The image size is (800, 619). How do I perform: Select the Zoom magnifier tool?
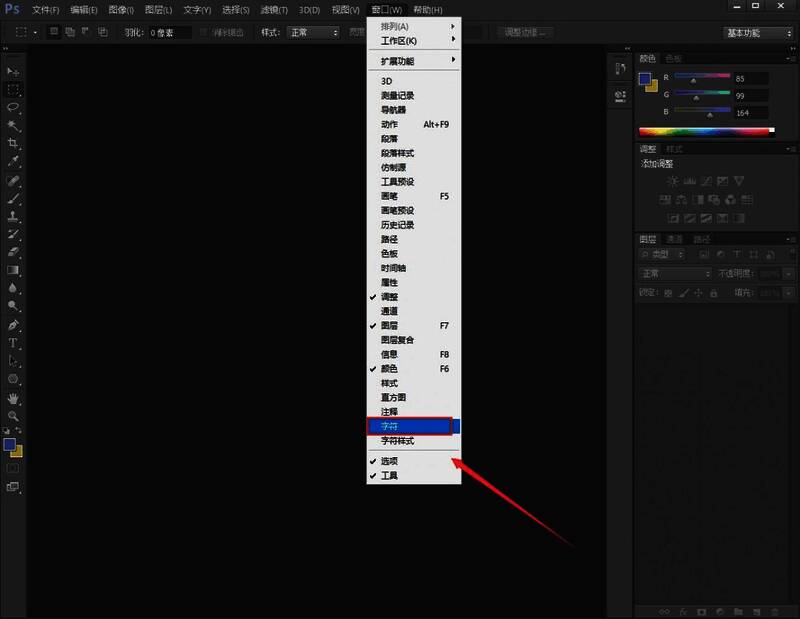point(14,415)
